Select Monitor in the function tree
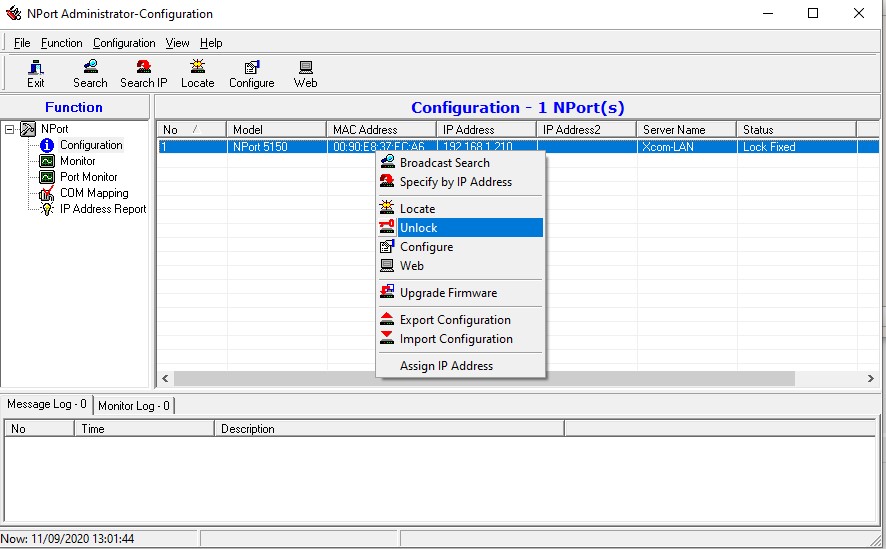 (x=77, y=161)
